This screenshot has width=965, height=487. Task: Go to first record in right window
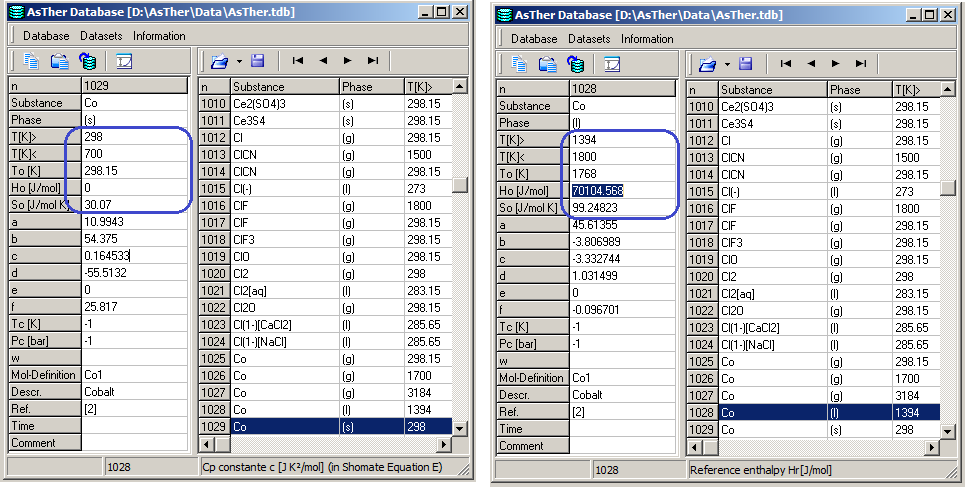tap(786, 63)
